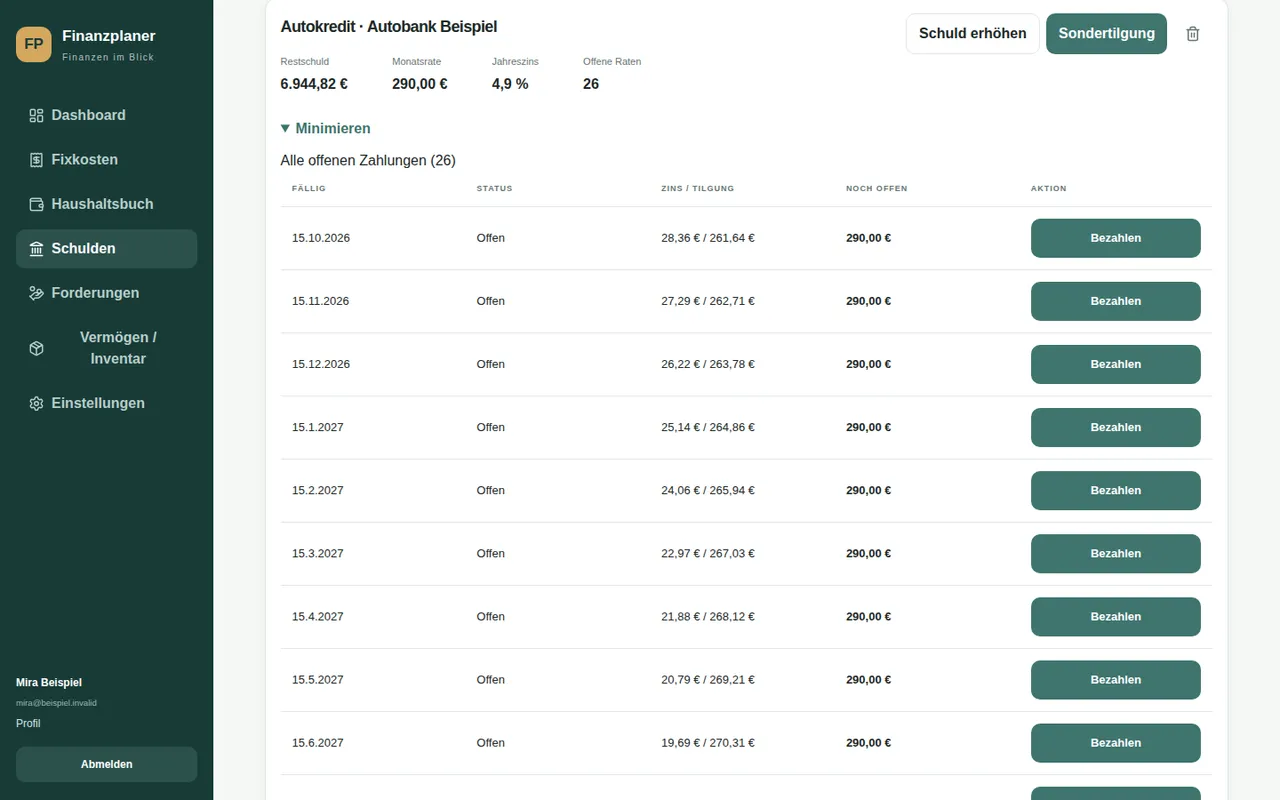The image size is (1280, 800).
Task: Click Bezahlen for 15.5.2027
Action: pyautogui.click(x=1116, y=680)
